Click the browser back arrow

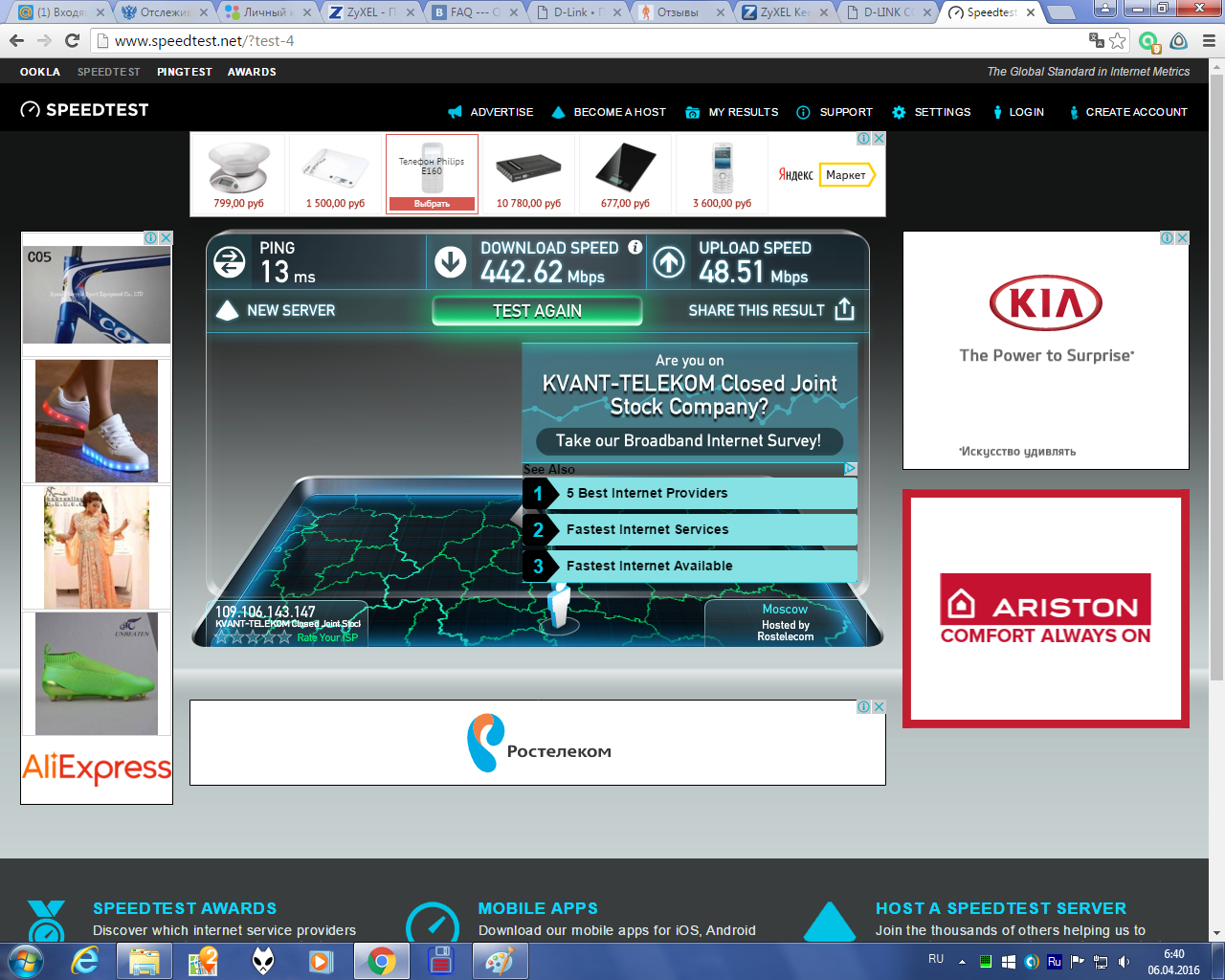point(16,41)
